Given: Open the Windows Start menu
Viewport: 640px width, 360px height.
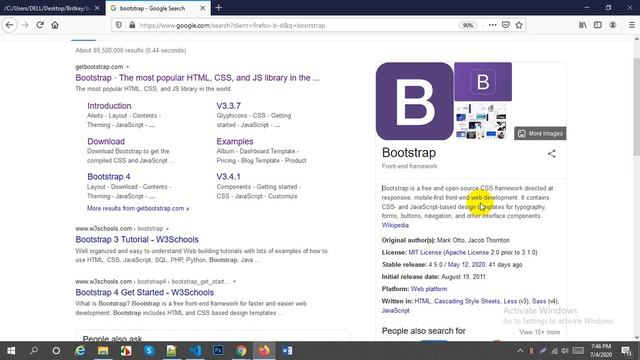Looking at the screenshot, I should [x=11, y=351].
